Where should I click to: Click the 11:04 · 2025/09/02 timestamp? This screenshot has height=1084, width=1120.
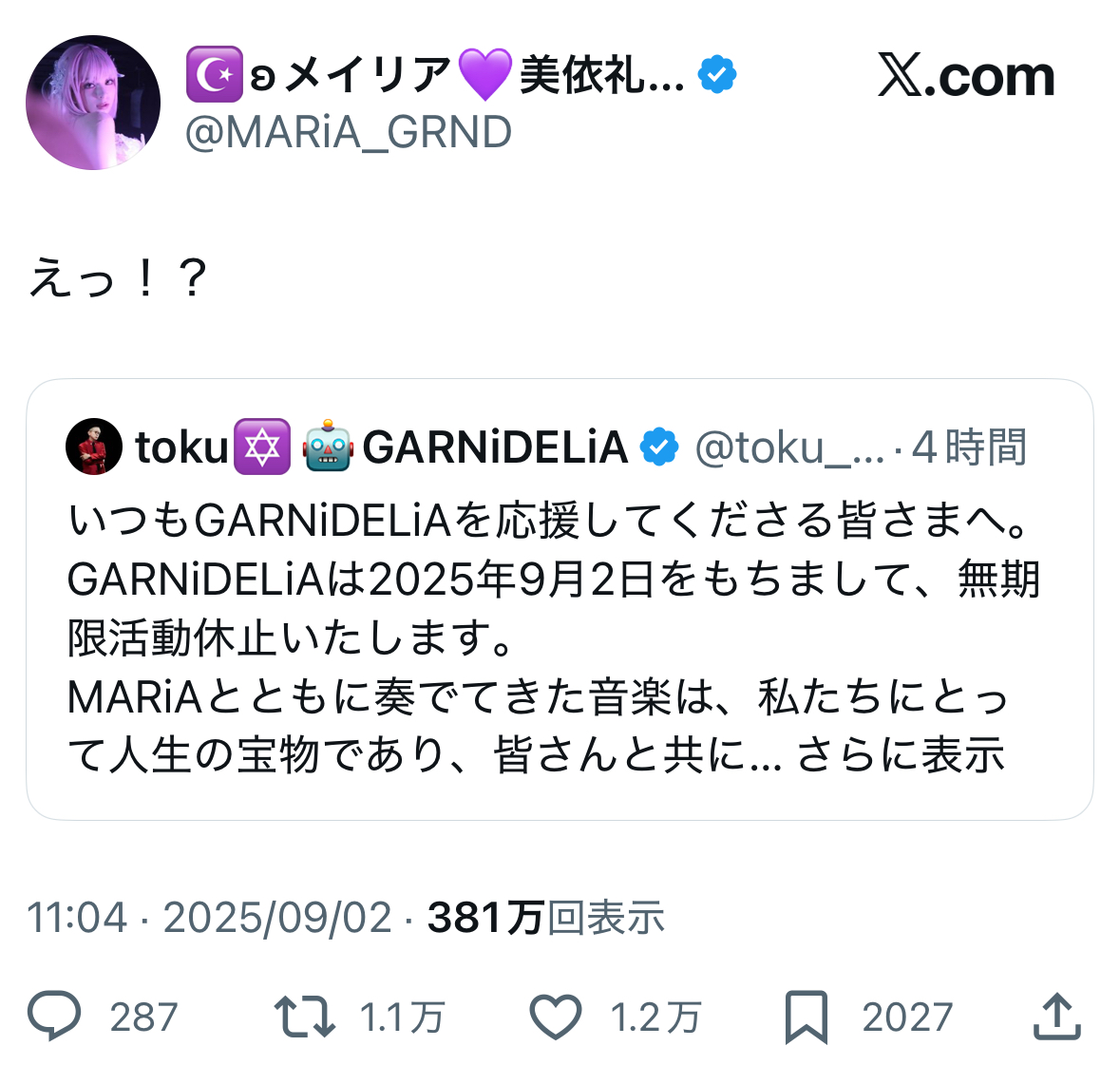(x=209, y=918)
